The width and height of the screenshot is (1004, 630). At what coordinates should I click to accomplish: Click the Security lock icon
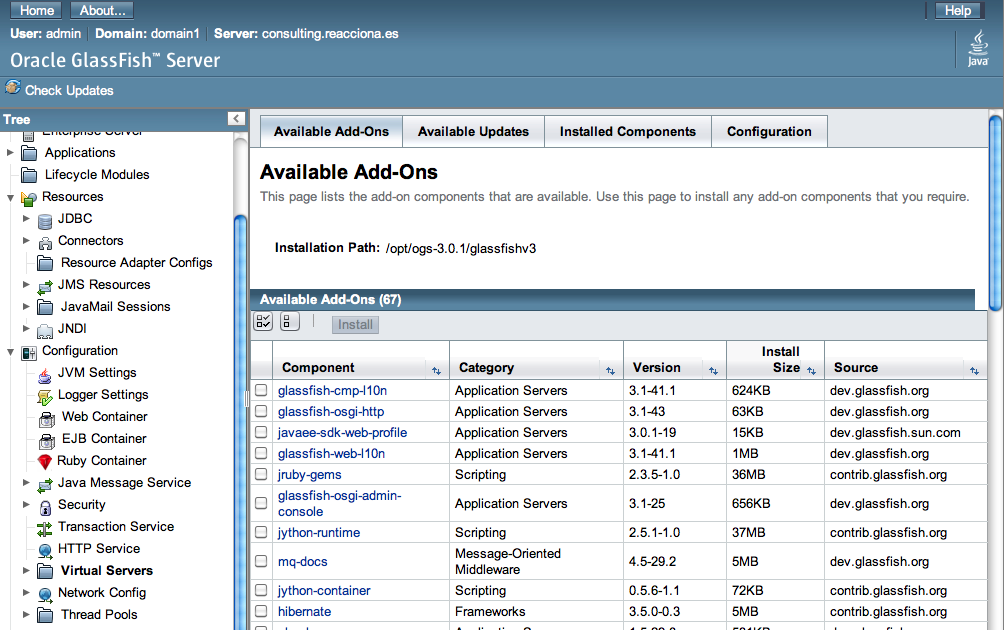click(x=45, y=507)
